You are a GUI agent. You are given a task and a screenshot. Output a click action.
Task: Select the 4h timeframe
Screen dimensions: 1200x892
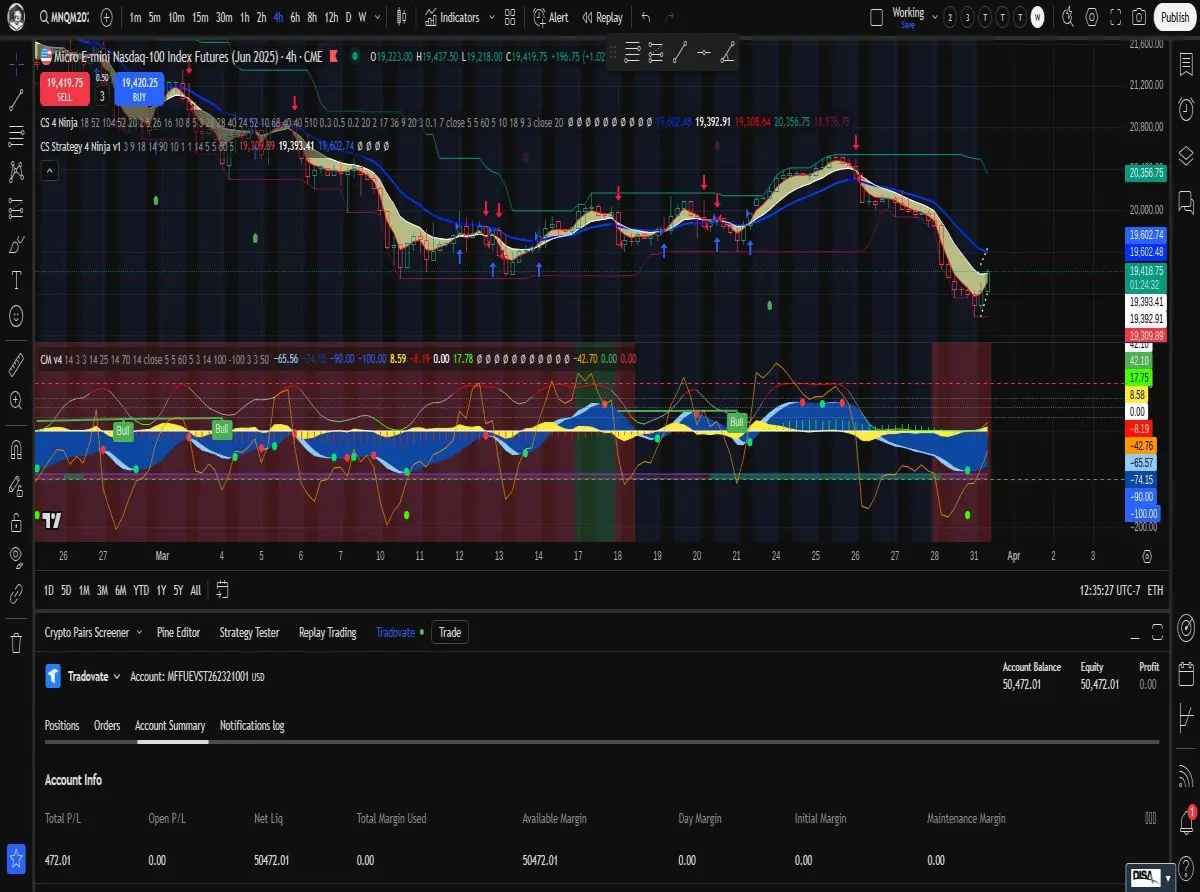pyautogui.click(x=278, y=17)
